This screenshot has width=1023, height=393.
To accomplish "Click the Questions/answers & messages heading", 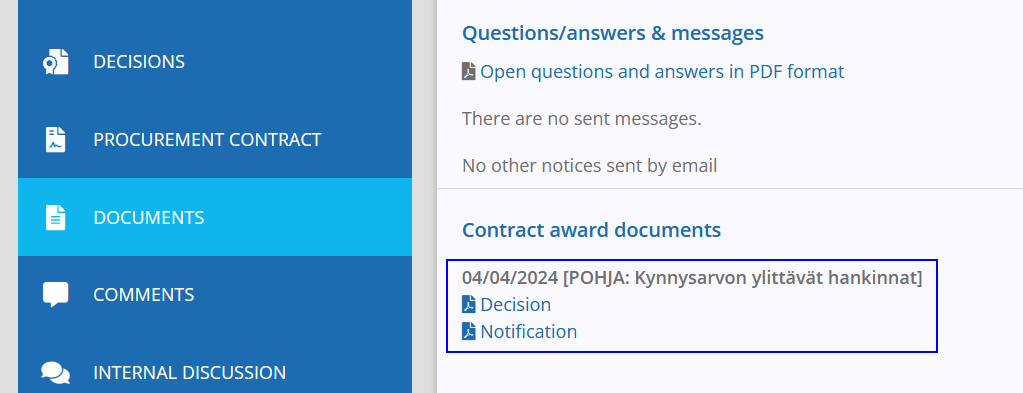I will pos(613,33).
